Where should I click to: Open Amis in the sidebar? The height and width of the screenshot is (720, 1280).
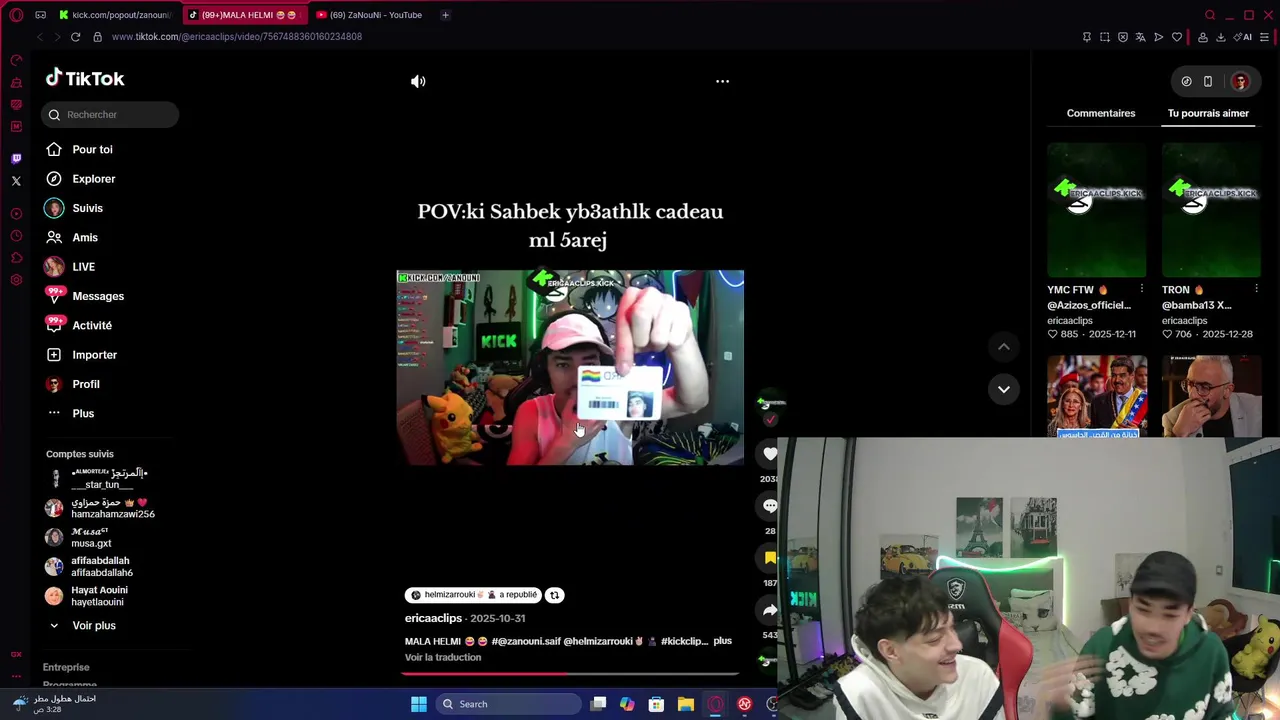[x=85, y=237]
